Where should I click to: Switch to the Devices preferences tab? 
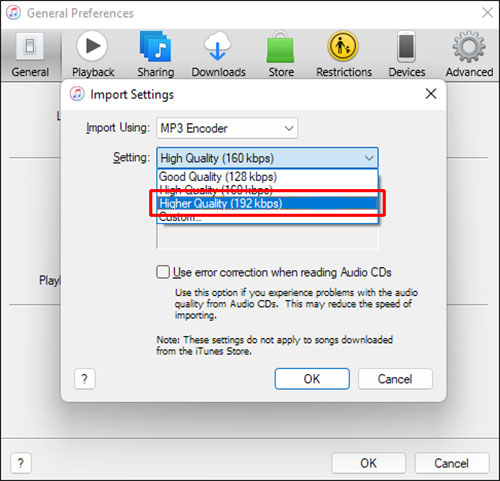407,55
